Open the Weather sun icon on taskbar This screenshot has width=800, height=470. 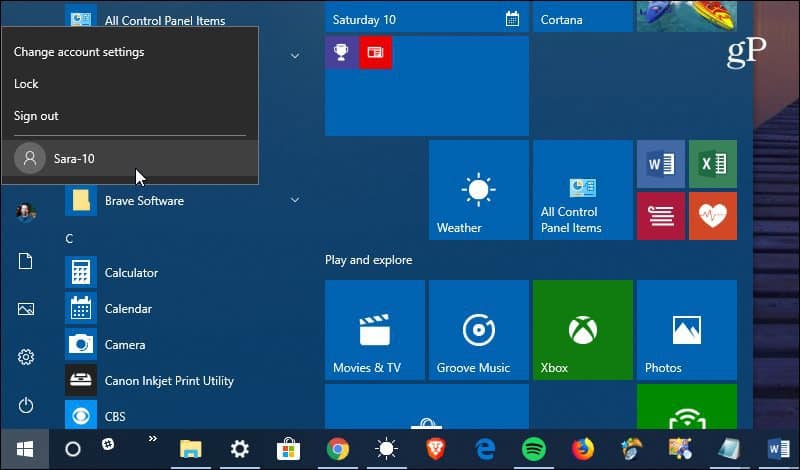(x=386, y=449)
